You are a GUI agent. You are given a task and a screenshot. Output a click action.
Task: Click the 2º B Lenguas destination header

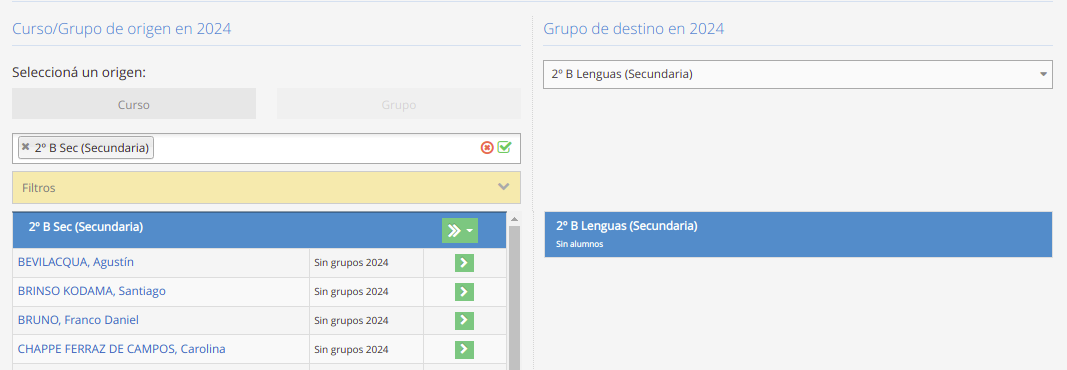(798, 234)
